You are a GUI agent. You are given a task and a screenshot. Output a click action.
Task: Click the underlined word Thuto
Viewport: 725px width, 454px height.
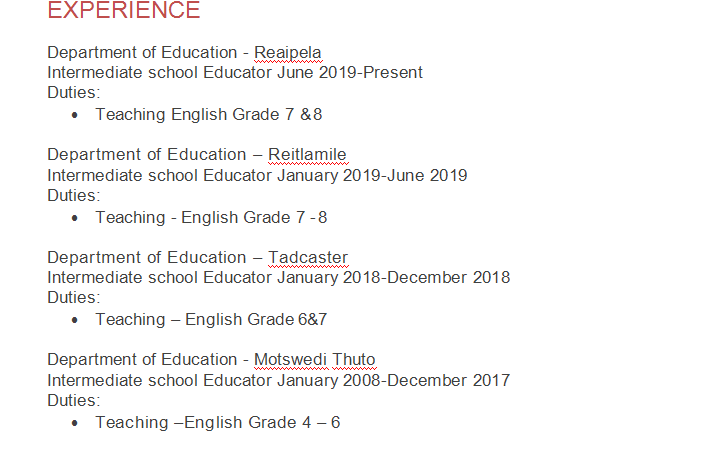(x=354, y=359)
